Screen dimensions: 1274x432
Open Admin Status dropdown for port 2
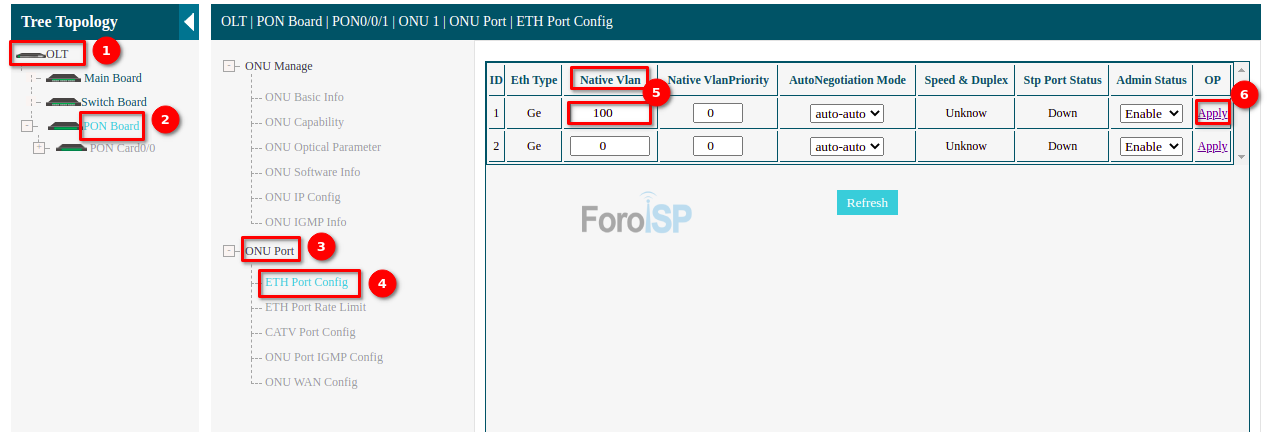point(1151,147)
